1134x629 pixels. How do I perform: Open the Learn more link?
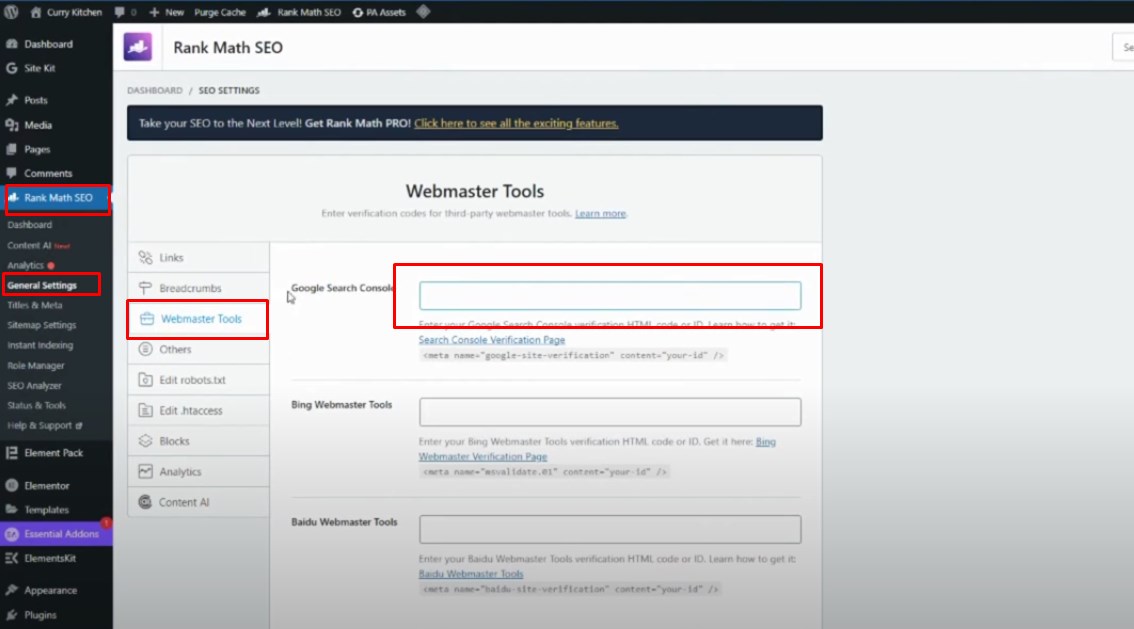pos(600,213)
